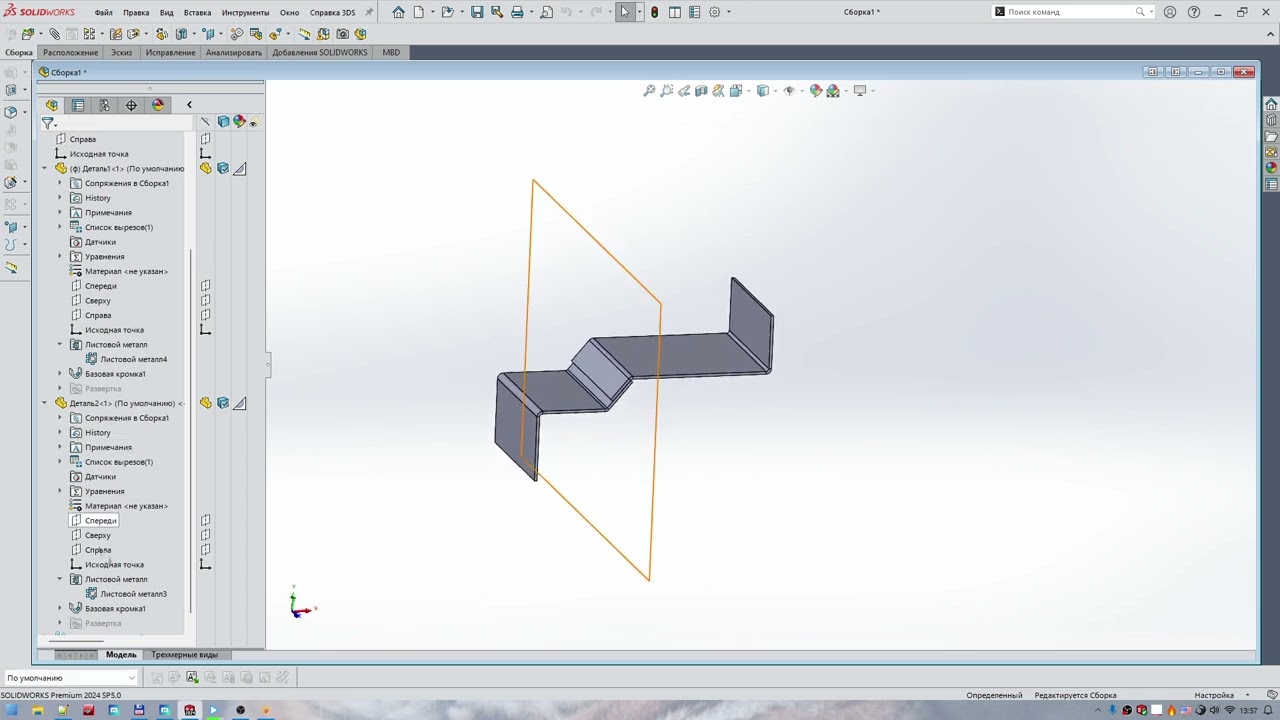The image size is (1280, 720).
Task: Expand Базовая кромка1 under Деталь2
Action: tap(59, 608)
